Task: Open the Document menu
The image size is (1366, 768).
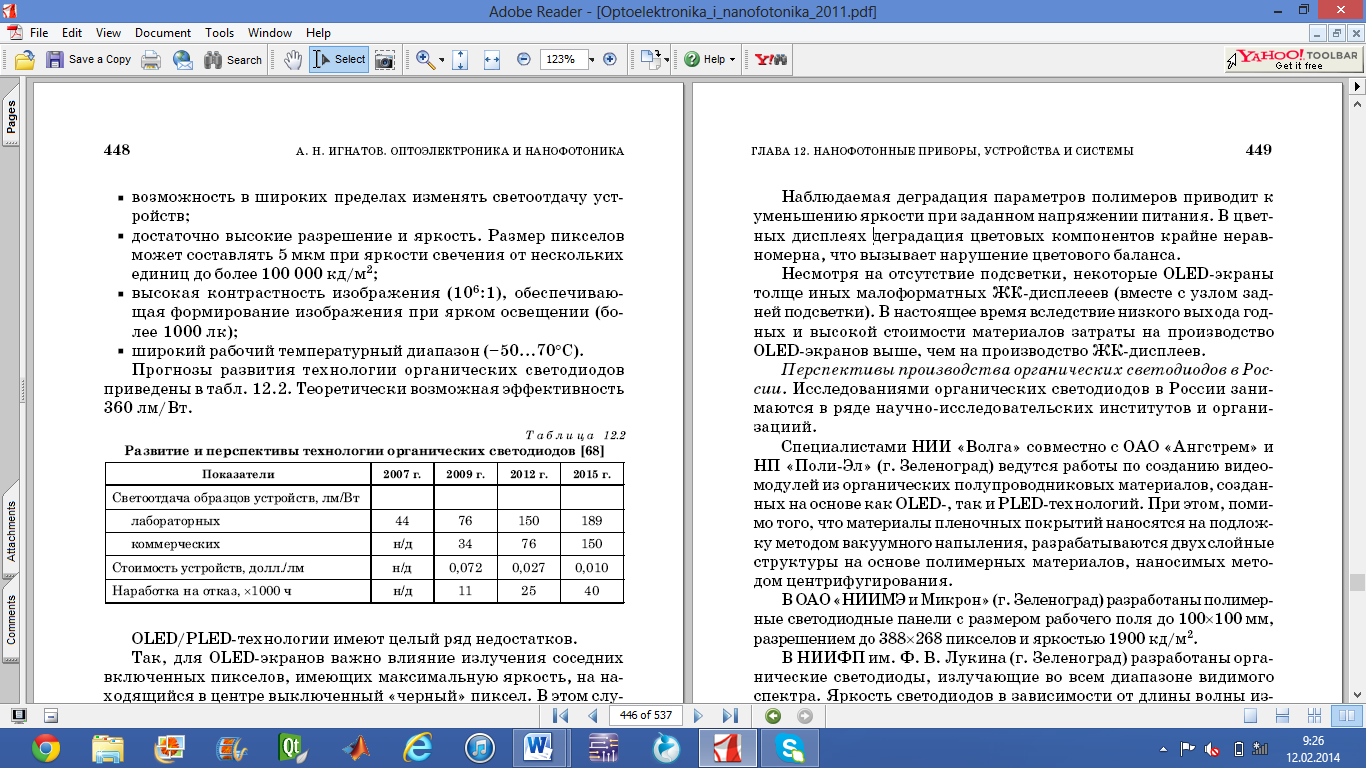Action: pyautogui.click(x=163, y=33)
